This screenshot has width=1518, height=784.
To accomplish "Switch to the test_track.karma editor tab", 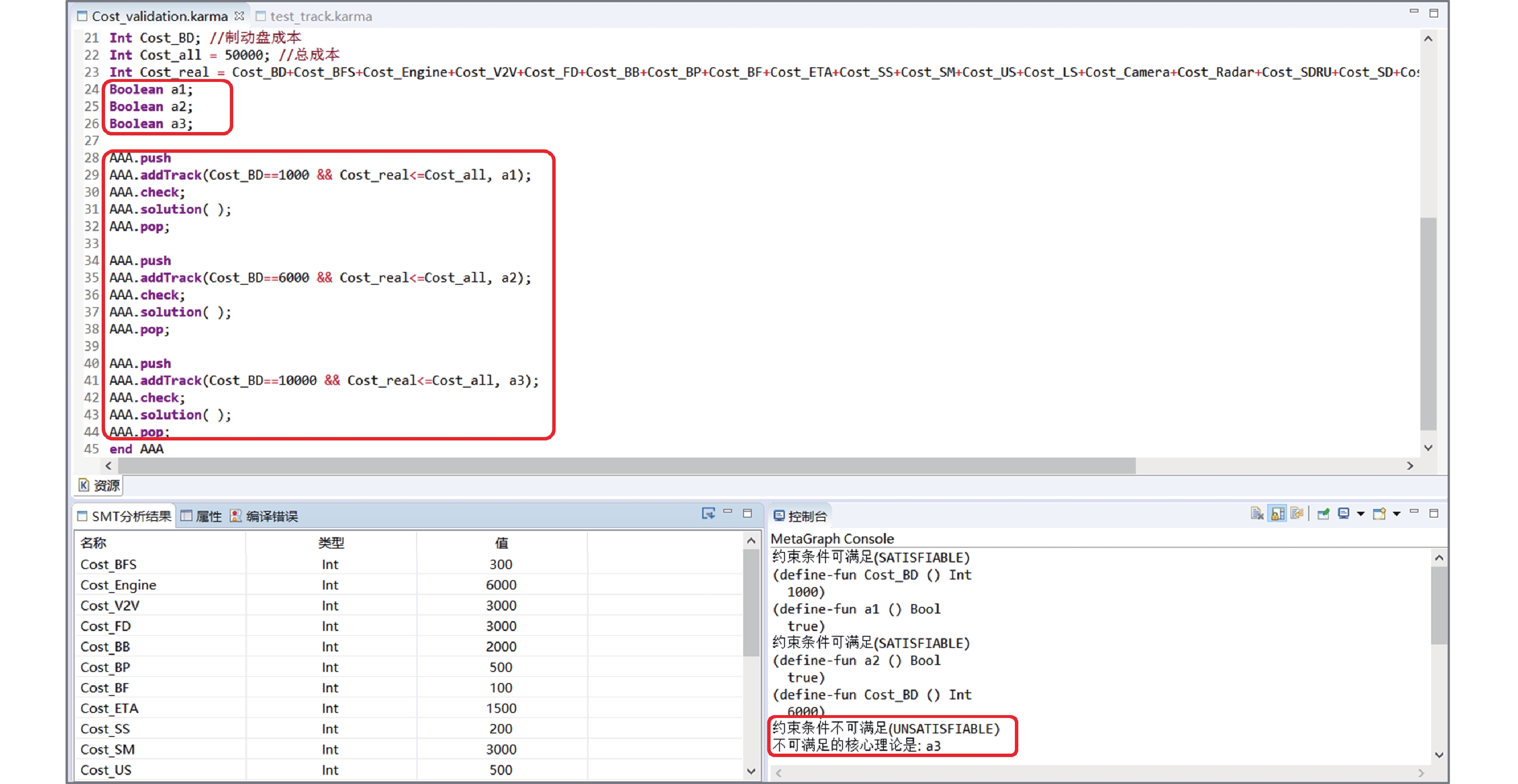I will [x=314, y=16].
